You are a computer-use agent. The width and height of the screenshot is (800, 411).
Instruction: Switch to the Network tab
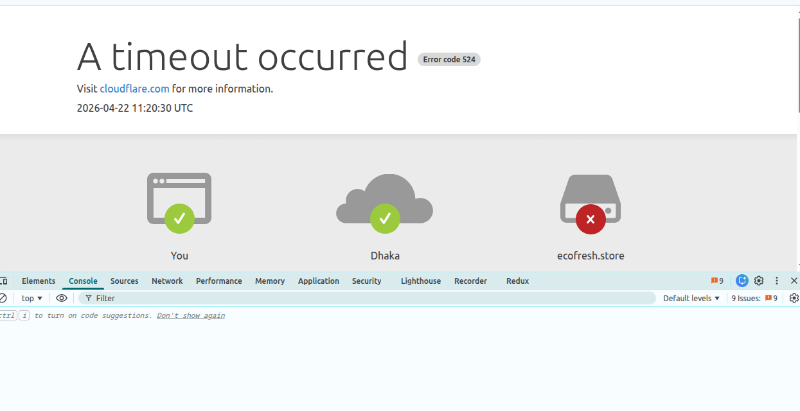(x=167, y=281)
